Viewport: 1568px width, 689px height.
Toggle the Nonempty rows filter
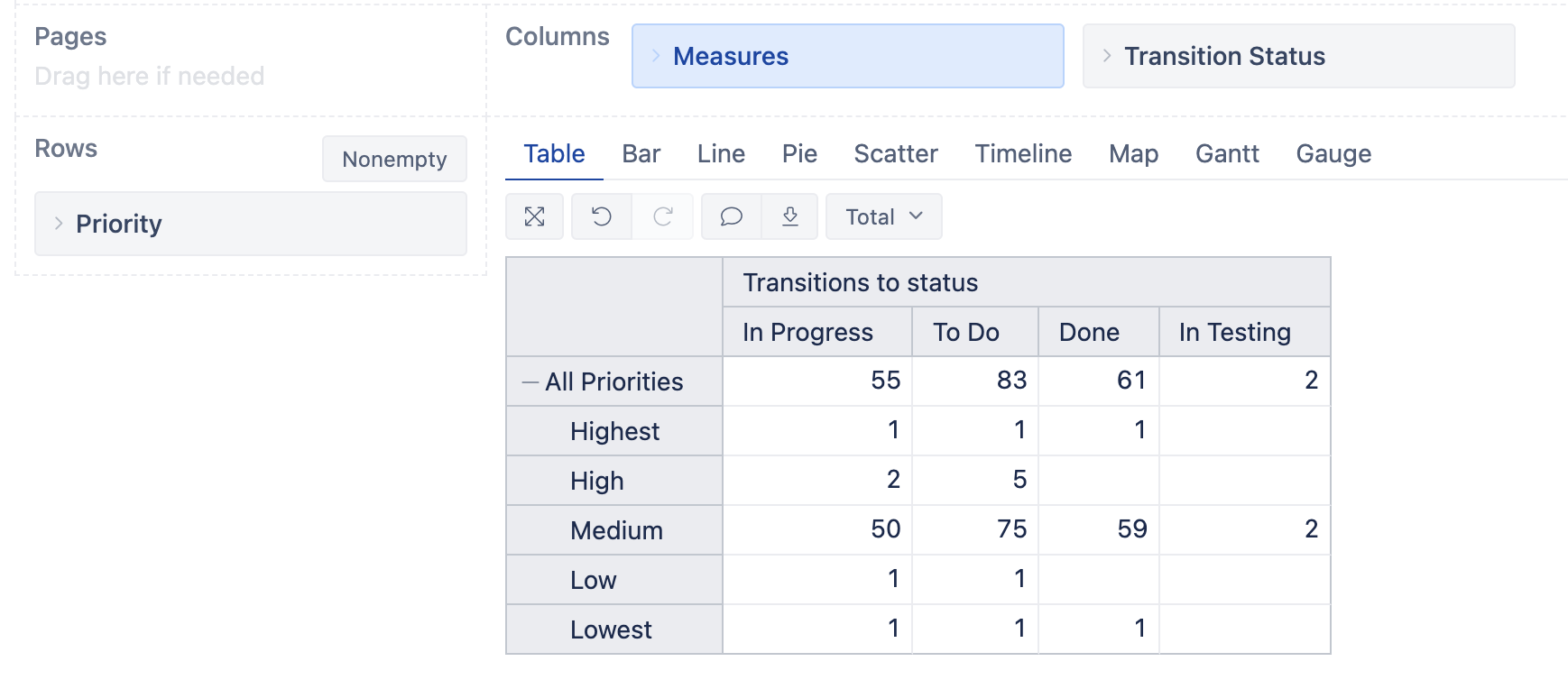tap(394, 160)
